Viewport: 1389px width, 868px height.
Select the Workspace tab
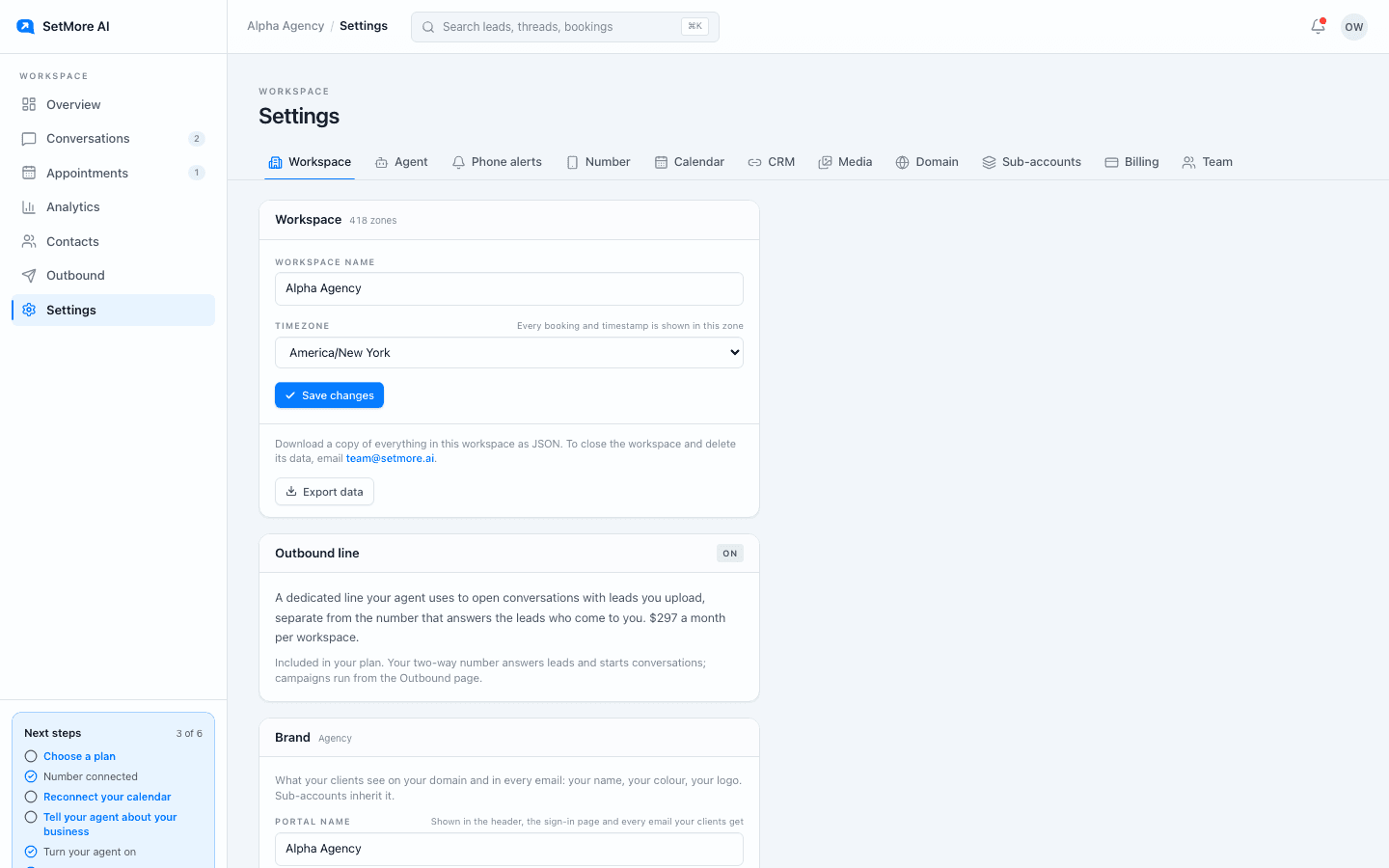tap(310, 162)
